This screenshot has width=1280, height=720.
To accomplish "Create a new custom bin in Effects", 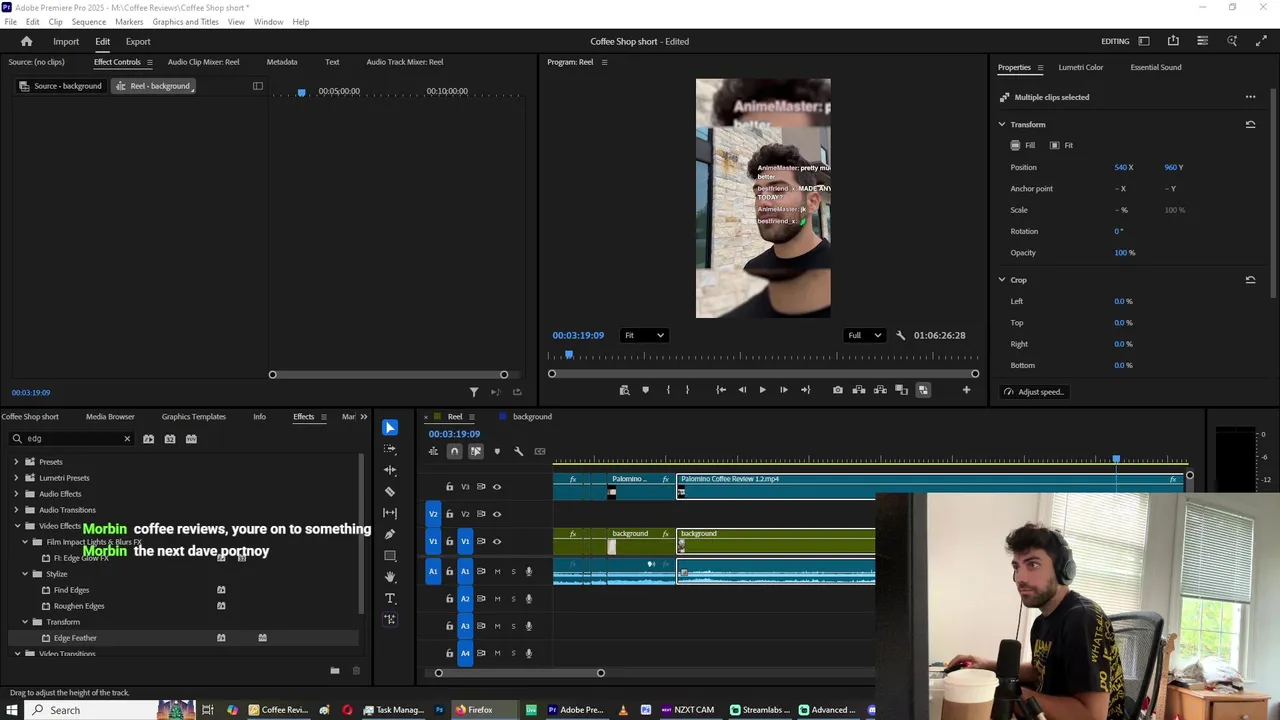I will (335, 671).
